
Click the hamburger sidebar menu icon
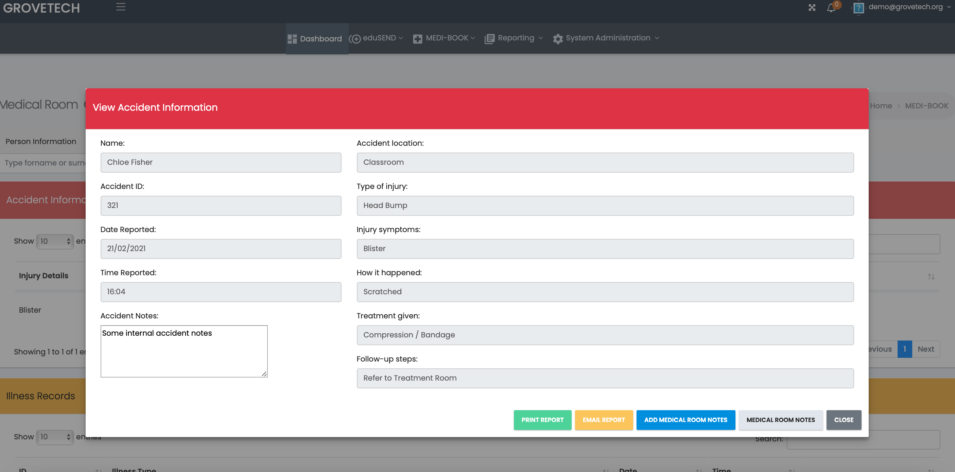[x=121, y=8]
